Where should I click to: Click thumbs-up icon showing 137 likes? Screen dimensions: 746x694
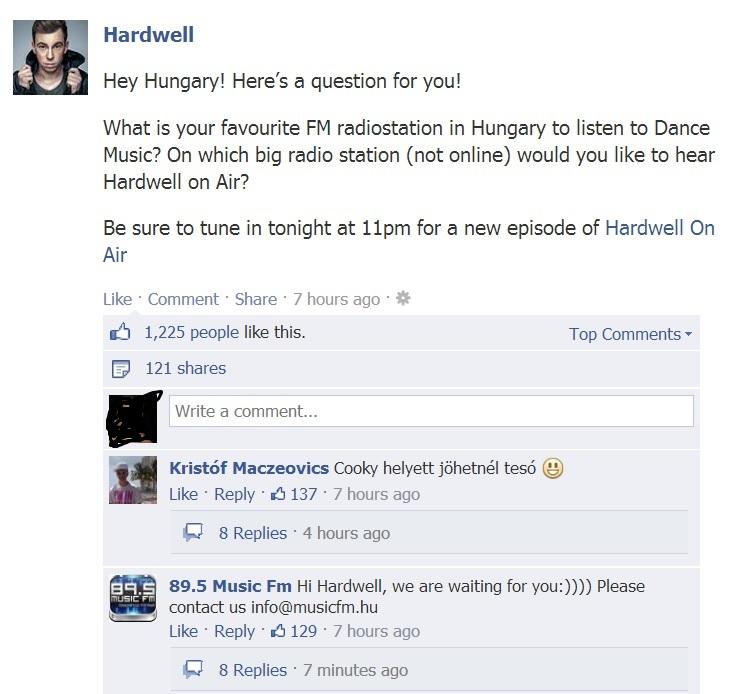tap(278, 494)
